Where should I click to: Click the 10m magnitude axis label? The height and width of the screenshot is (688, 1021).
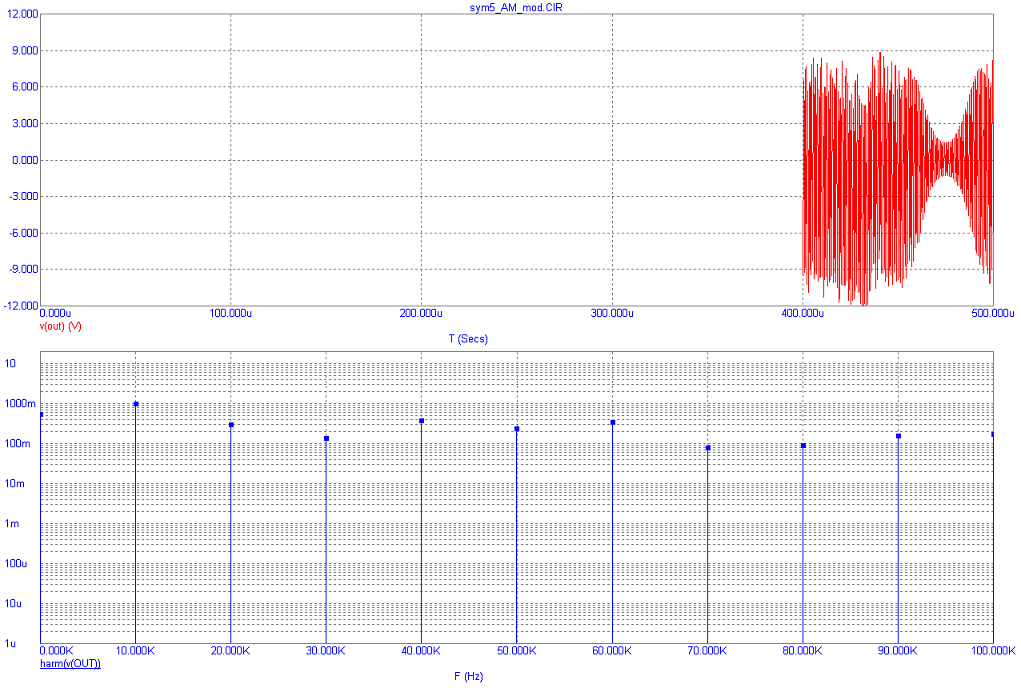[15, 484]
